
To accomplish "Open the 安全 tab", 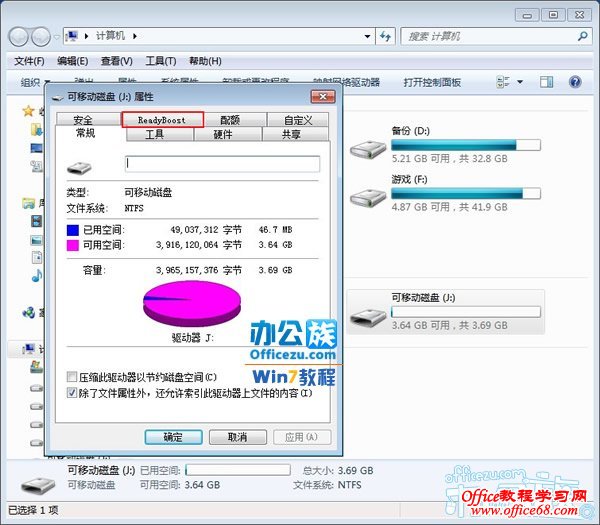I will 83,120.
